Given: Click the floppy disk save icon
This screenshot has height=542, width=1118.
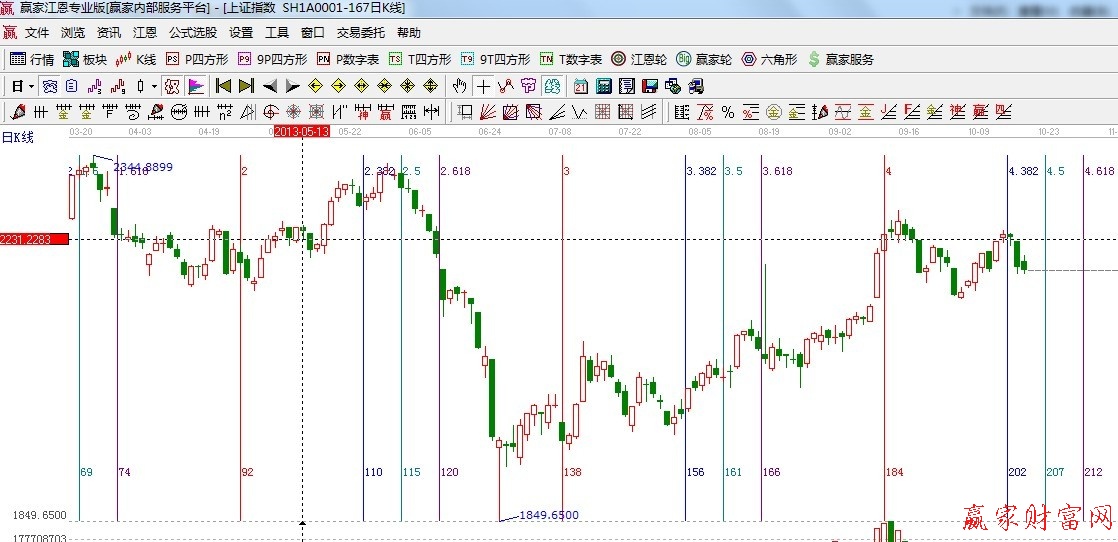Looking at the screenshot, I should click(x=649, y=86).
